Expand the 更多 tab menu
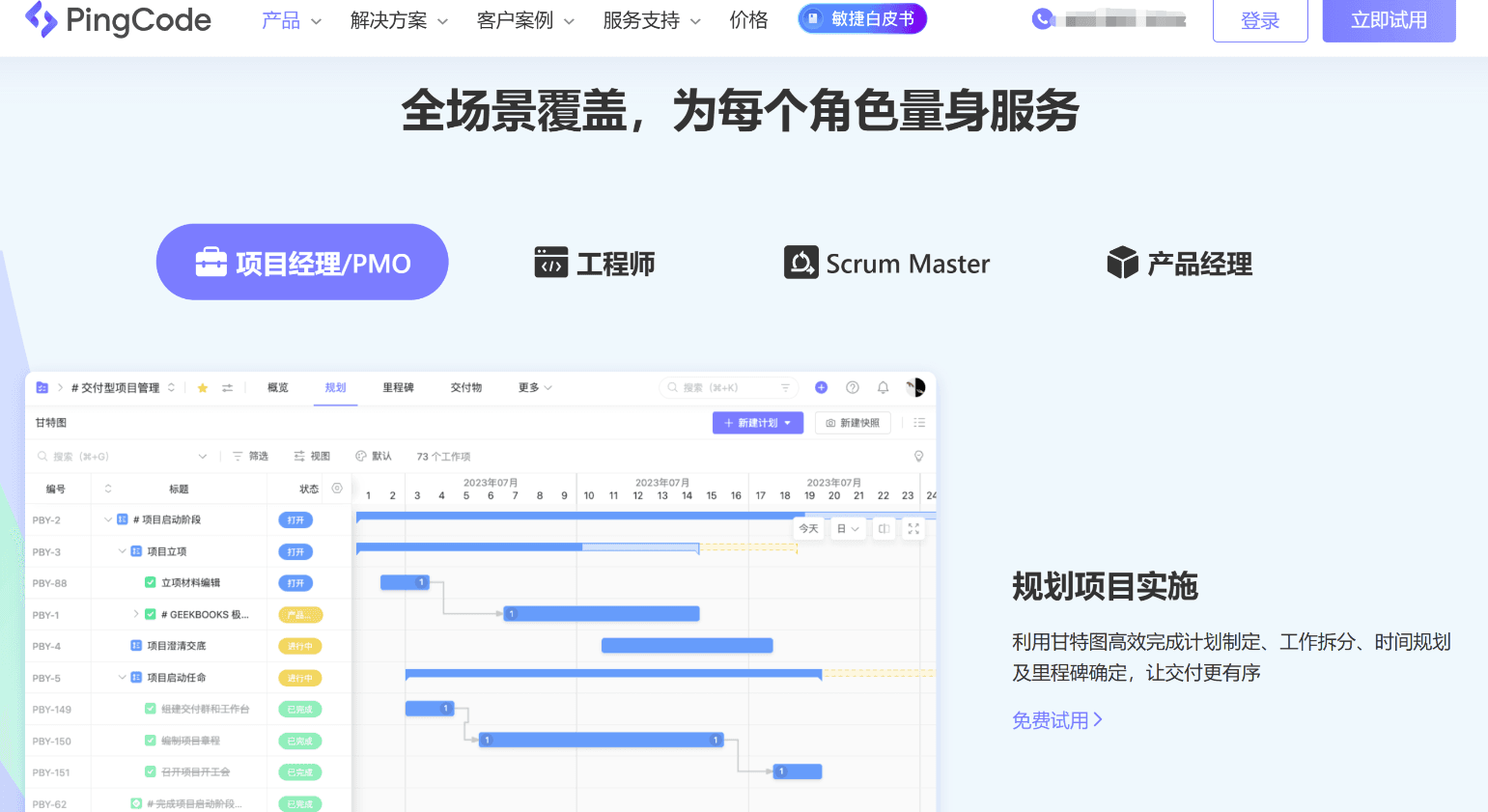 pyautogui.click(x=535, y=388)
